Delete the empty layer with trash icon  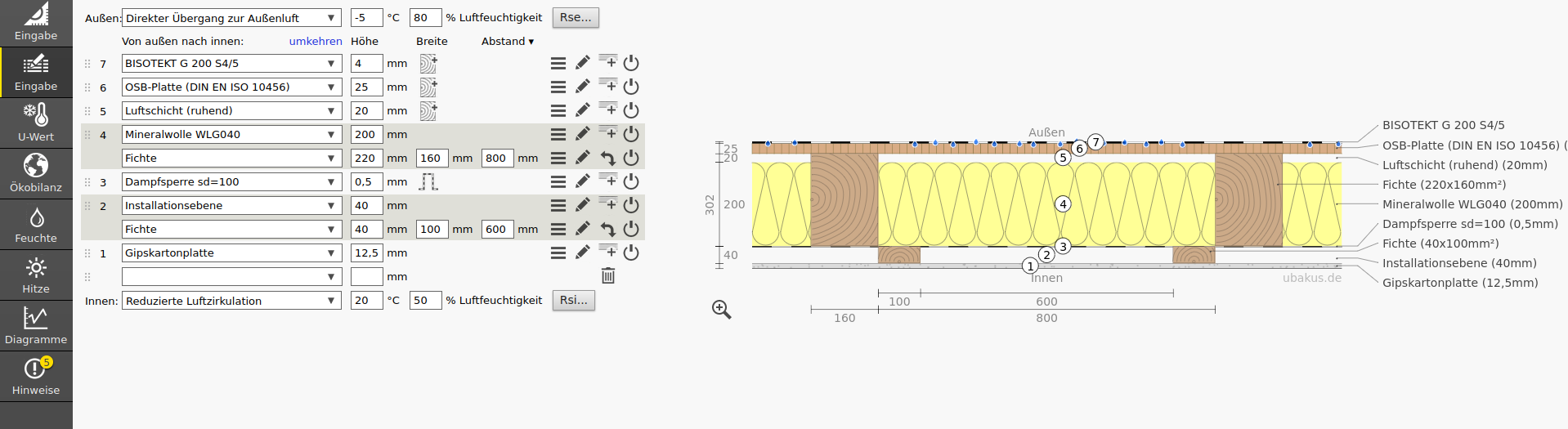tap(608, 276)
